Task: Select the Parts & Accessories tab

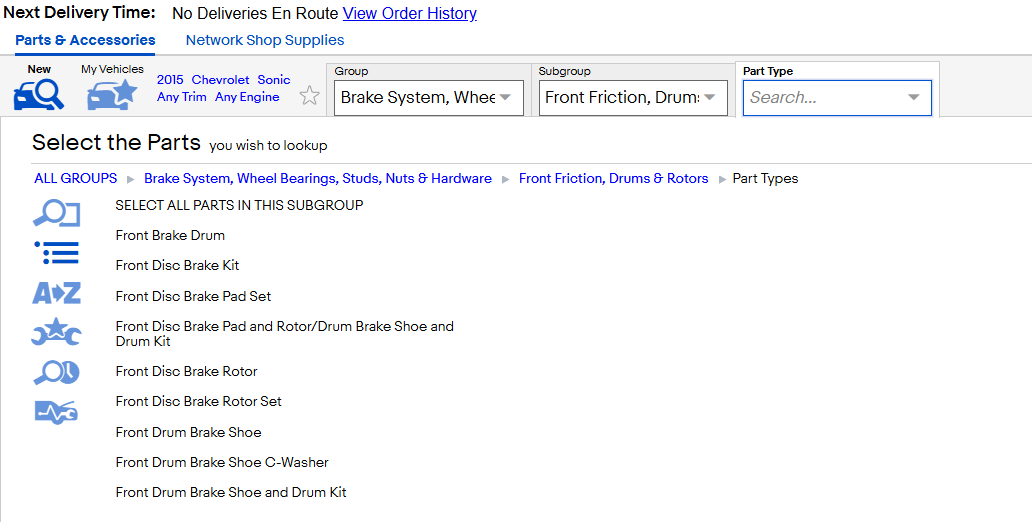Action: click(86, 40)
